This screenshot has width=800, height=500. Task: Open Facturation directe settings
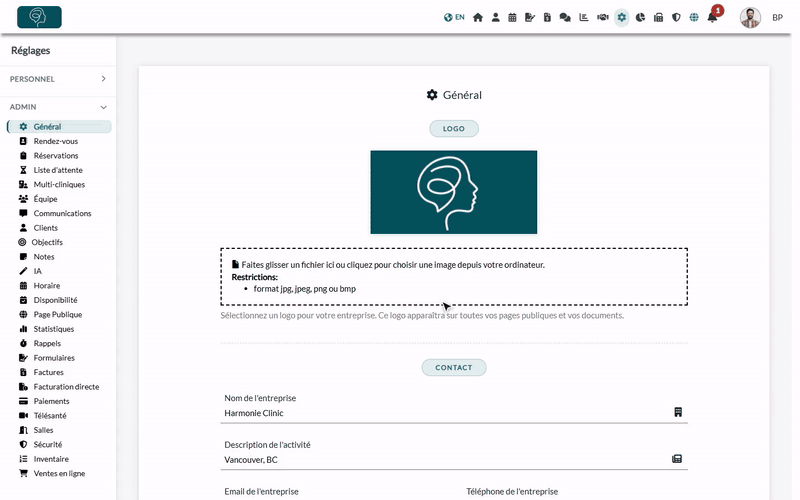click(66, 387)
